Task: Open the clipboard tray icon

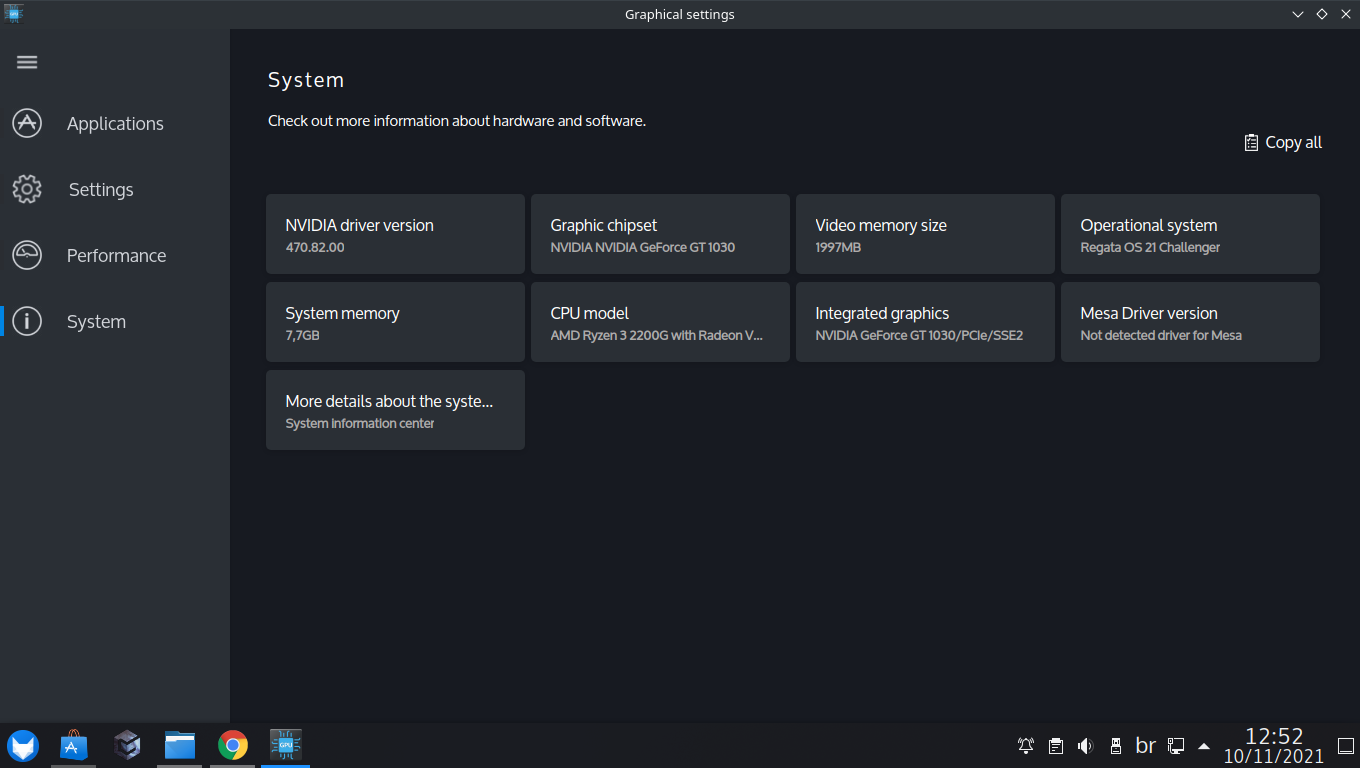Action: click(1056, 746)
